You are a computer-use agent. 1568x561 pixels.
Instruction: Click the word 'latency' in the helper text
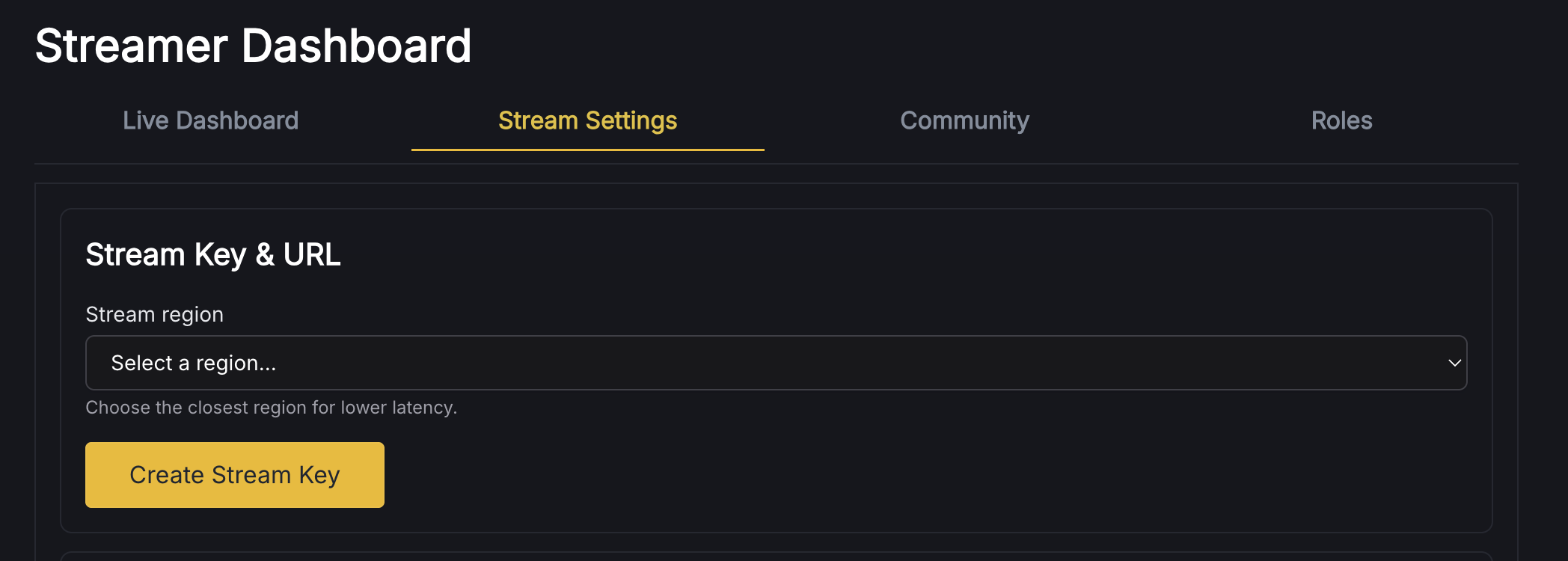pos(423,408)
